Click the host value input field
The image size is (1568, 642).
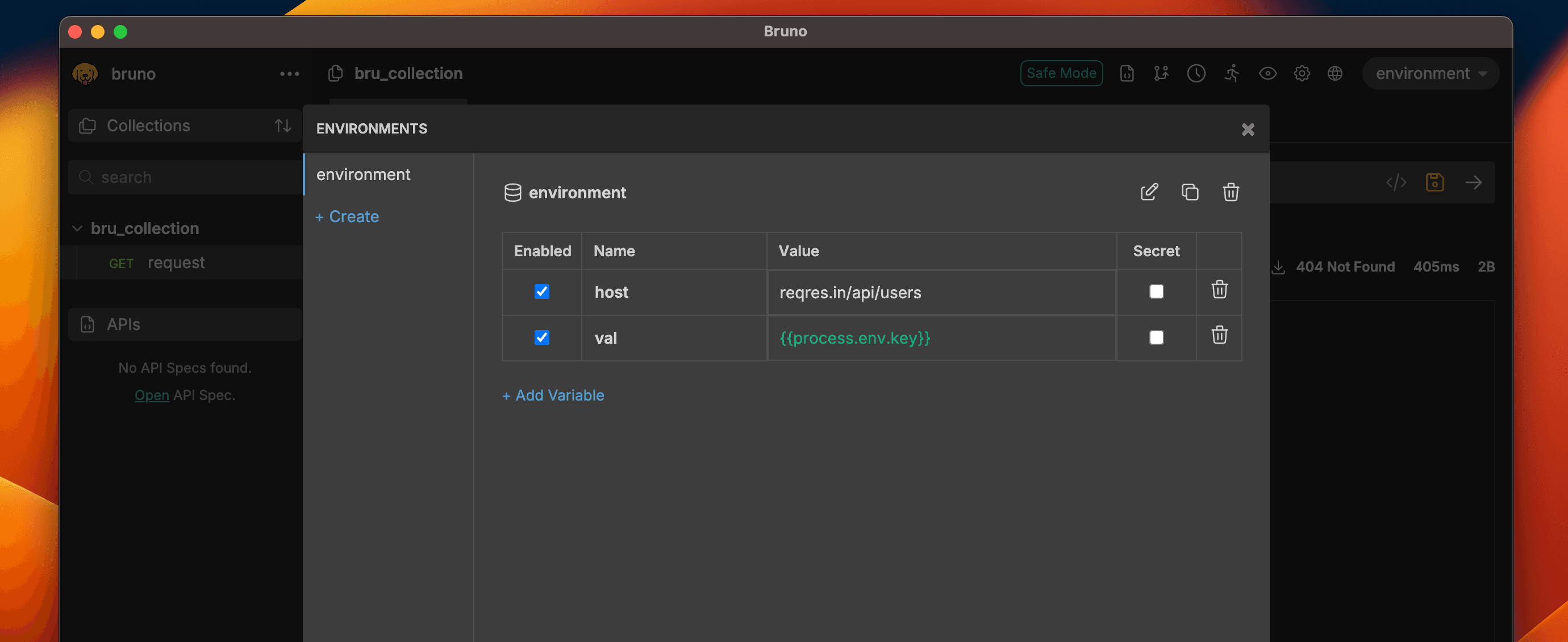(940, 293)
